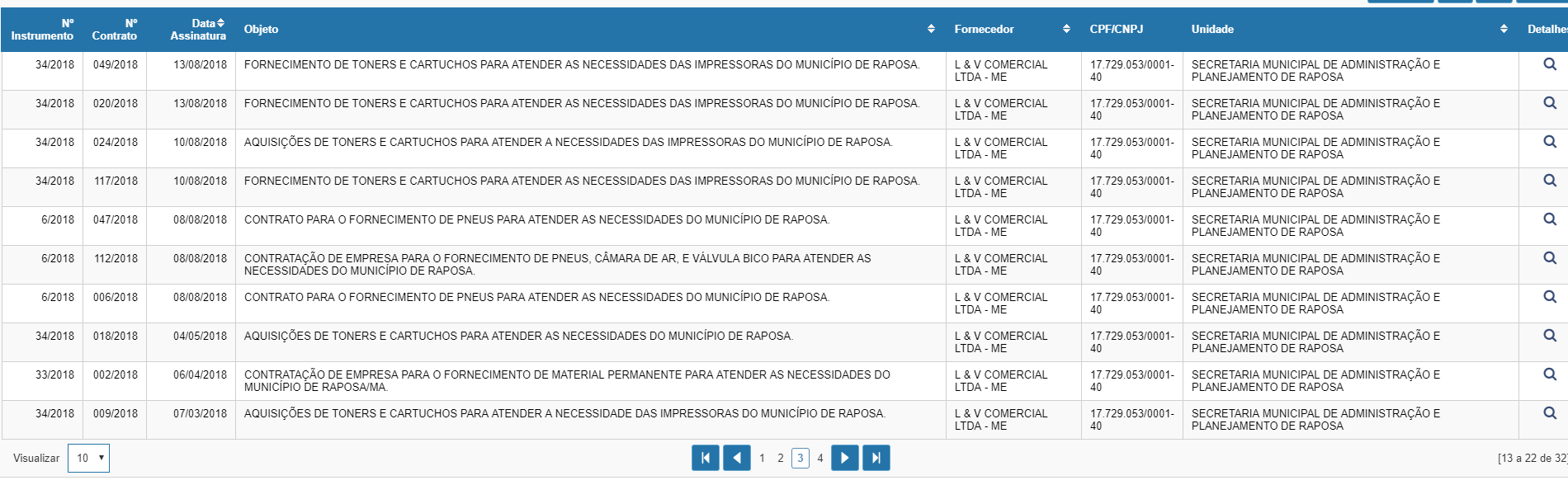The image size is (1568, 485).
Task: View details magnifier for contract 020/2018
Action: click(1549, 103)
